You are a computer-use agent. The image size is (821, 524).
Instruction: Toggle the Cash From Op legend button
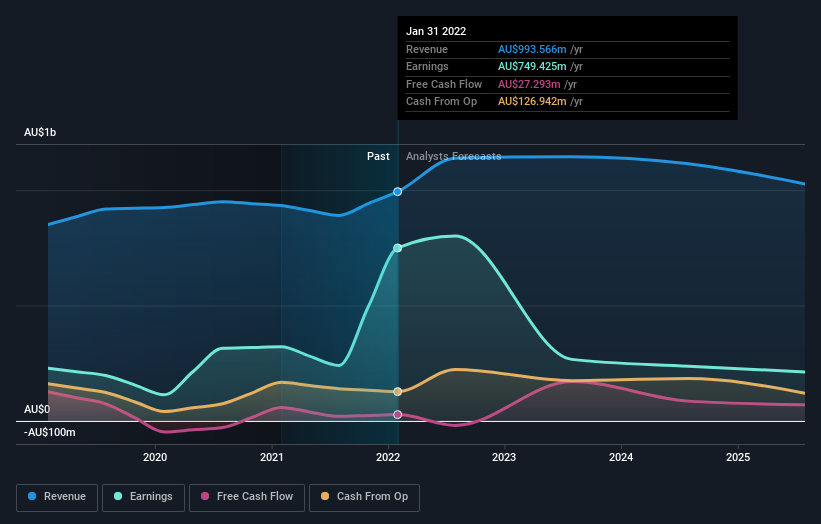pyautogui.click(x=364, y=497)
